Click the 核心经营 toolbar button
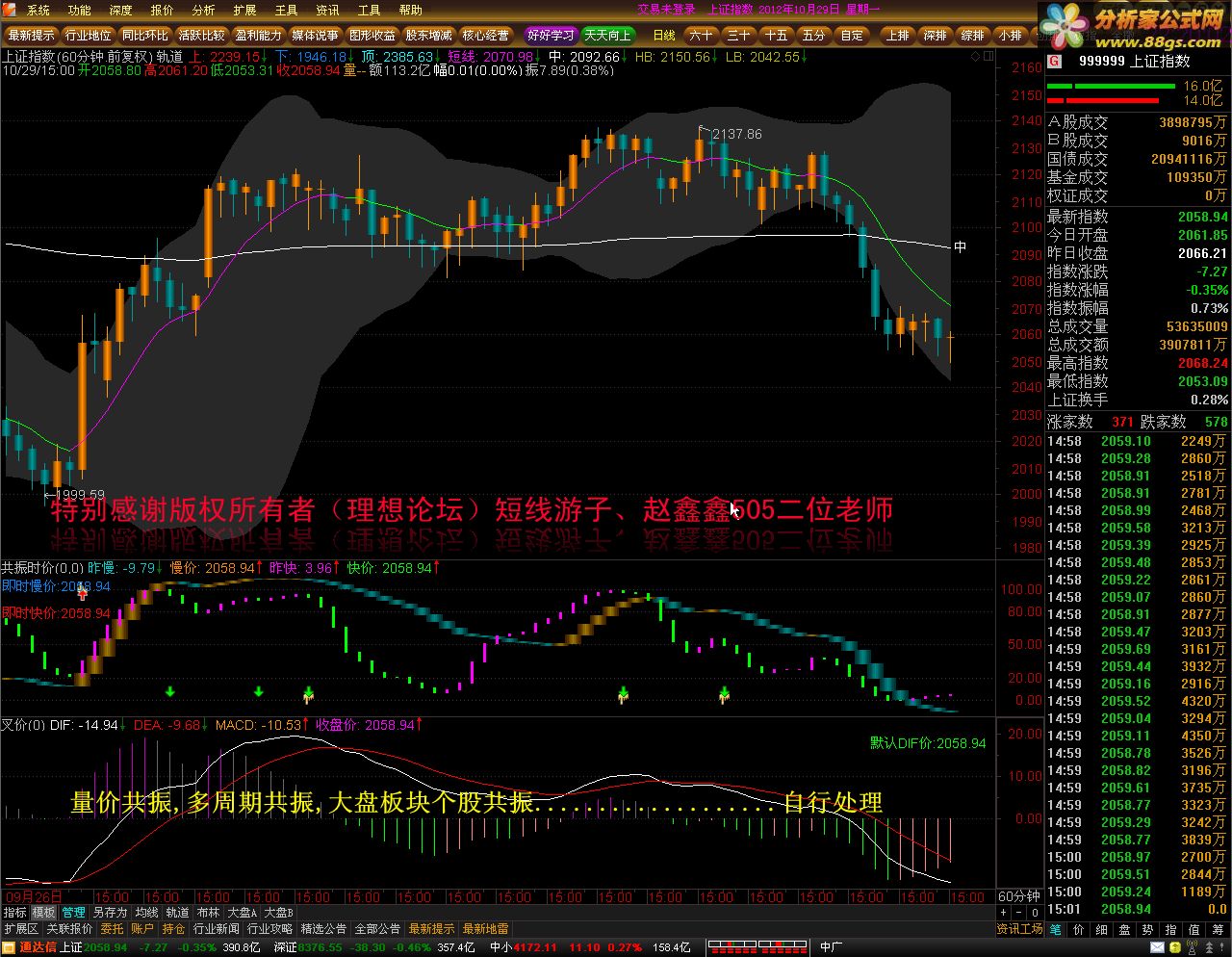This screenshot has height=957, width=1232. coord(486,36)
